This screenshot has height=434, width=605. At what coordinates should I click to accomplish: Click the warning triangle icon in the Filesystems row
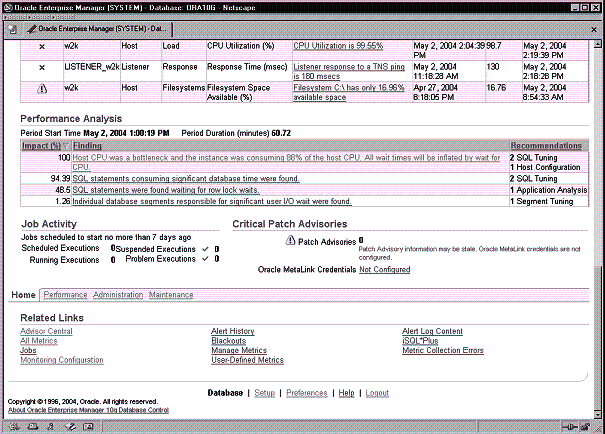tap(42, 89)
